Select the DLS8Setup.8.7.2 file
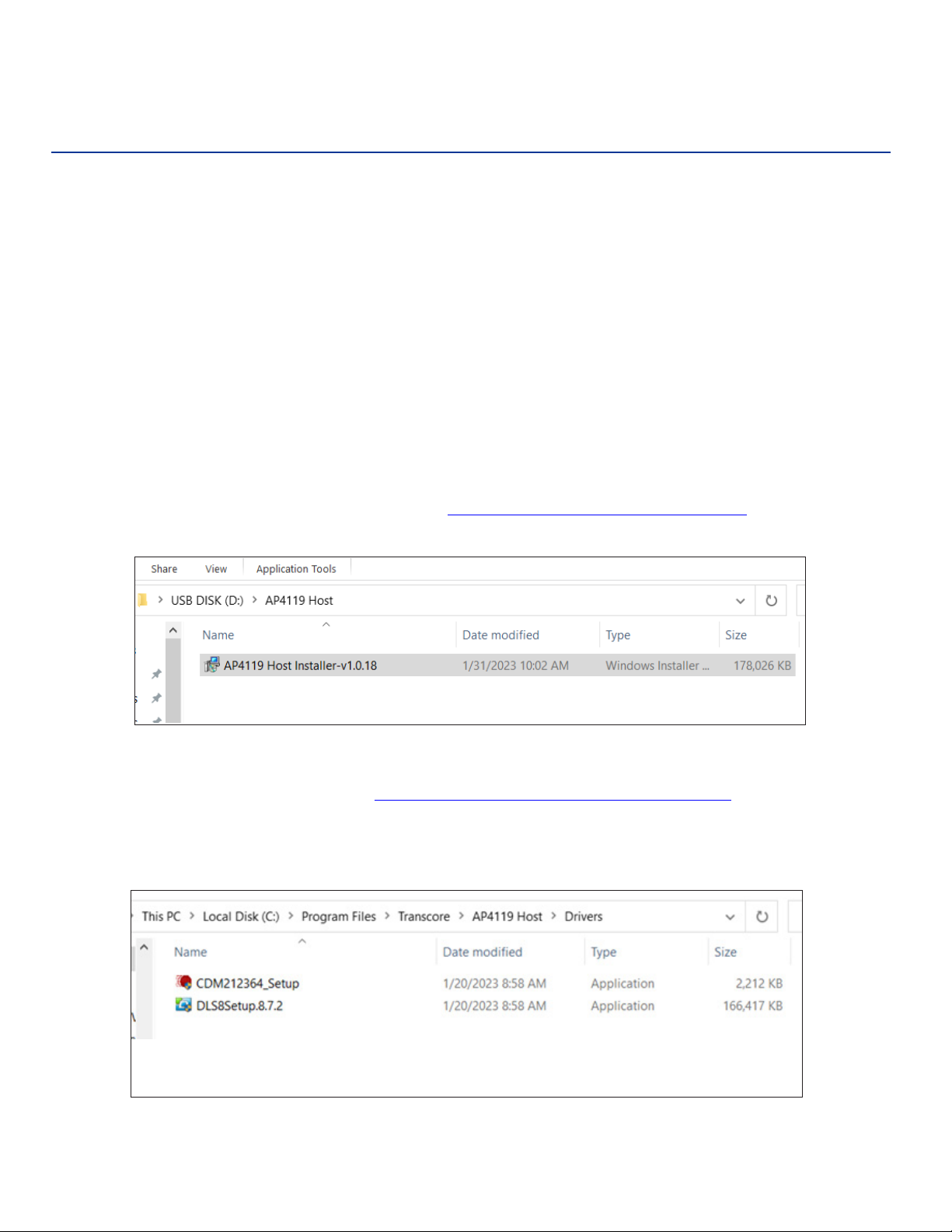Viewport: 952px width, 1232px height. [x=239, y=1006]
